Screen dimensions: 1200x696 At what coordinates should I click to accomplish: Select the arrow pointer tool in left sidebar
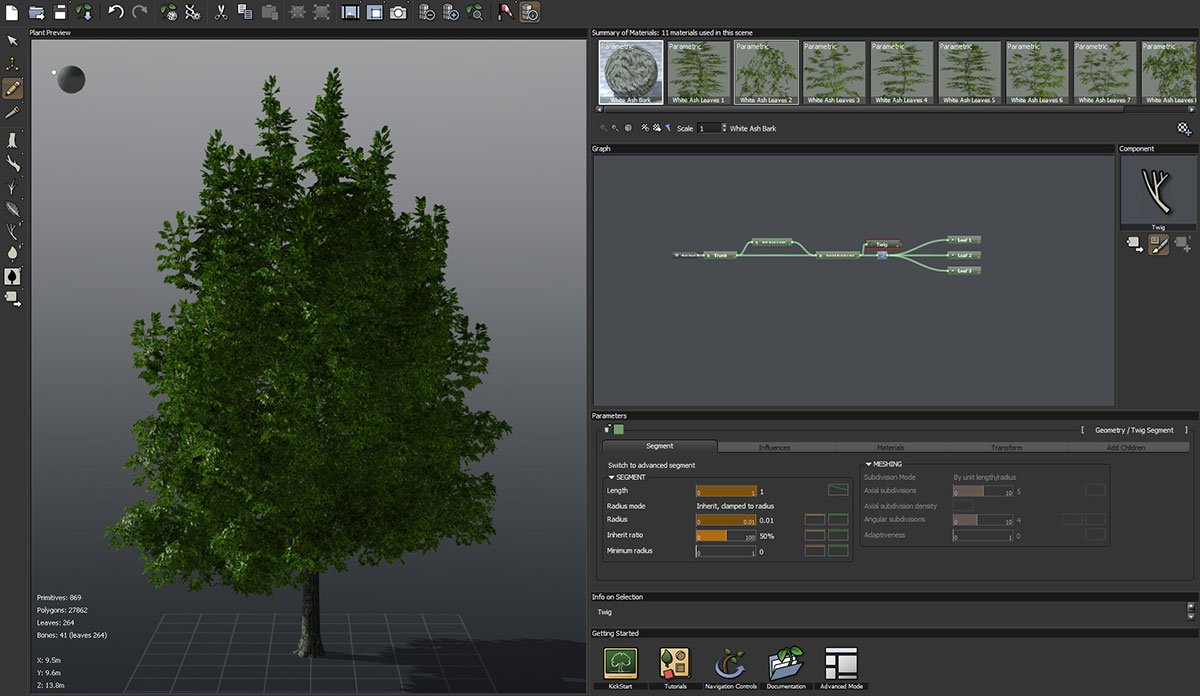13,41
